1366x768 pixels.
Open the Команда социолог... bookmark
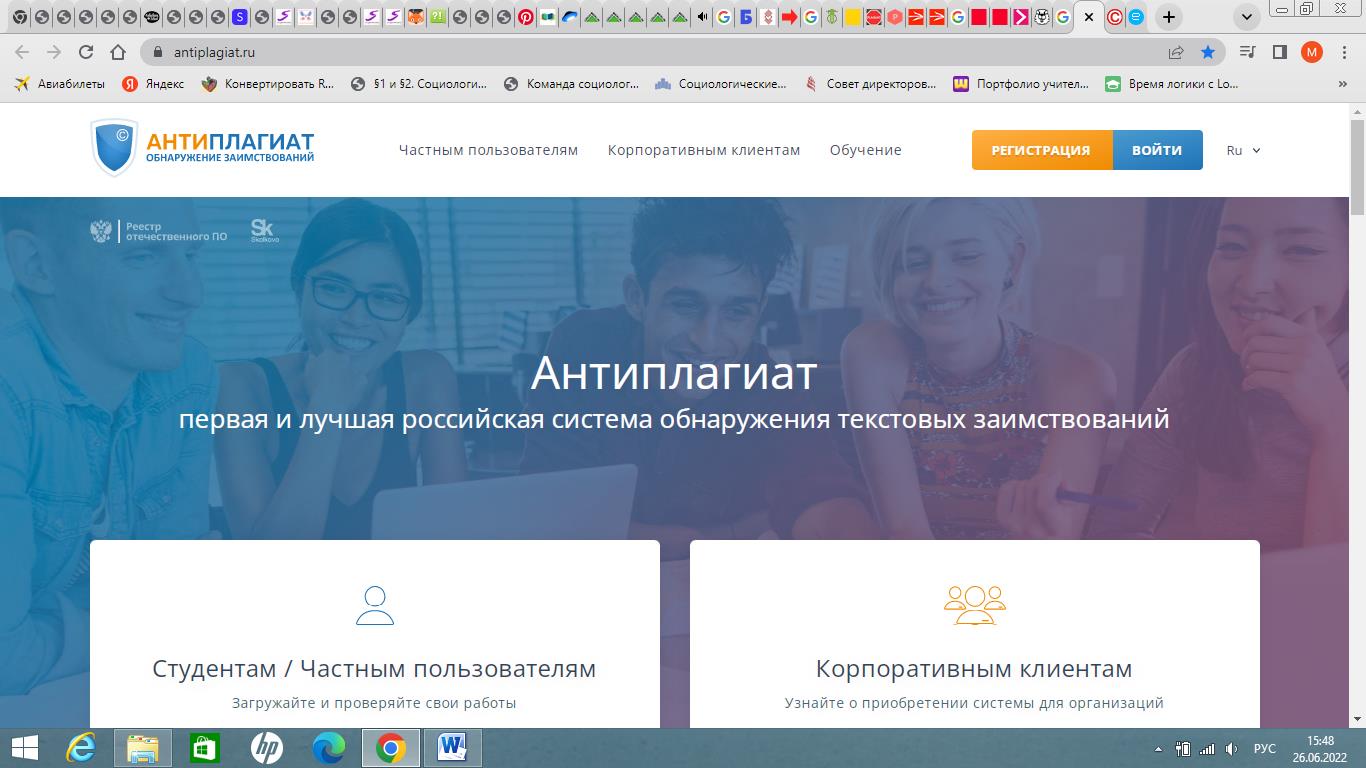pos(571,84)
